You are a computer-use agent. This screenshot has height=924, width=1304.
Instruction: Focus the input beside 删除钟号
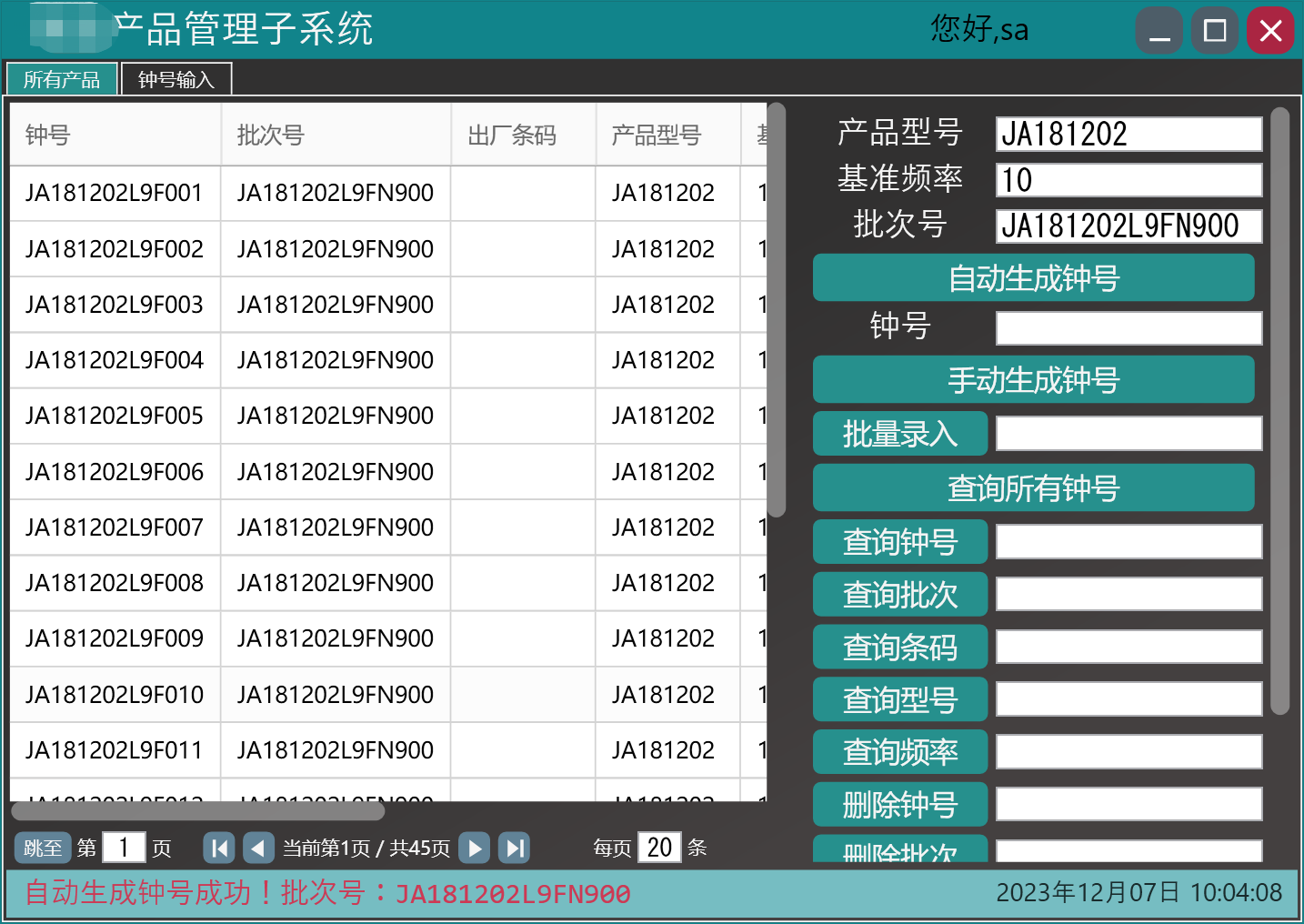[1129, 805]
